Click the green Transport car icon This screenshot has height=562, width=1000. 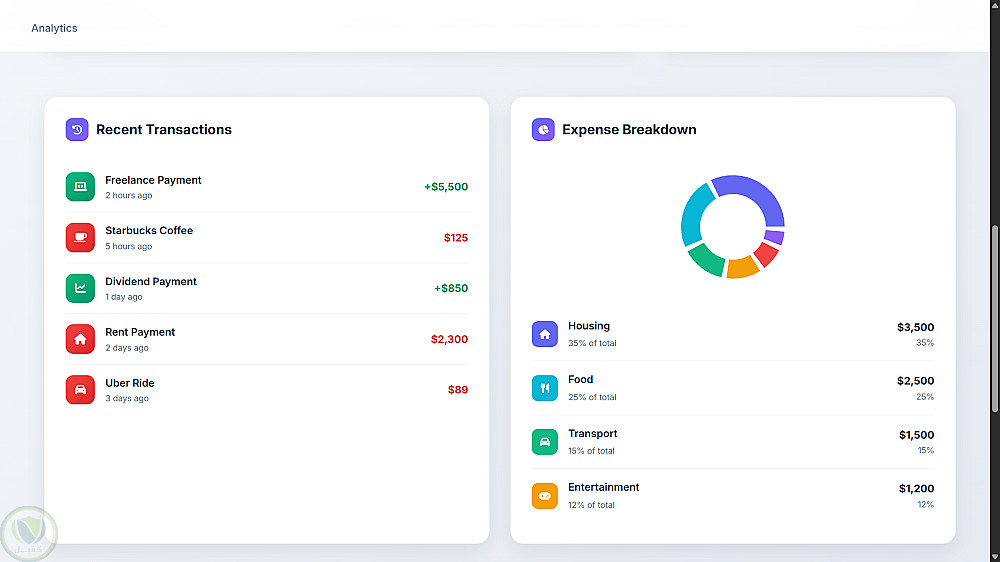545,441
